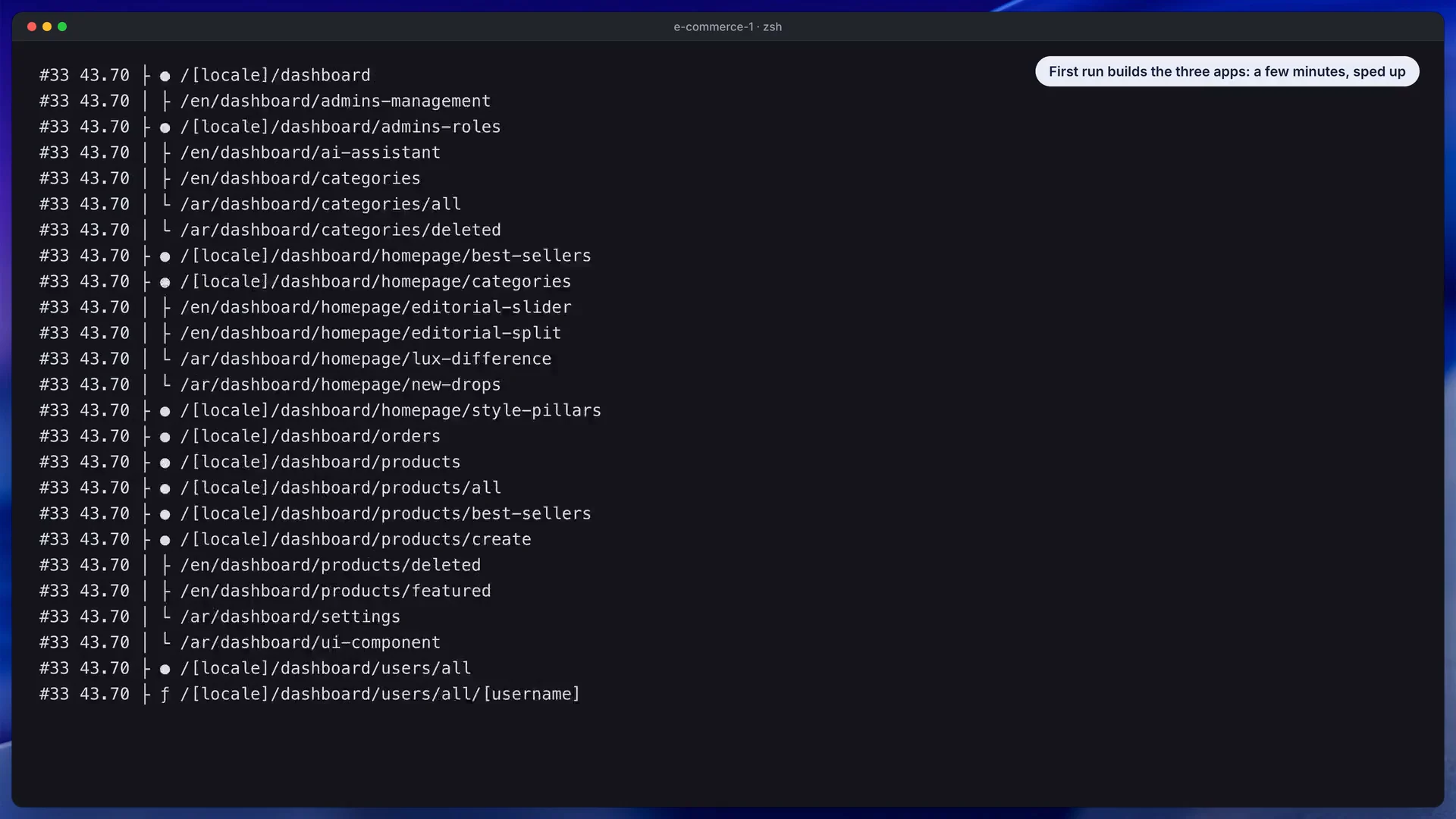The height and width of the screenshot is (819, 1456).
Task: Click the 'First run builds the three apps' caption
Action: 1227,71
